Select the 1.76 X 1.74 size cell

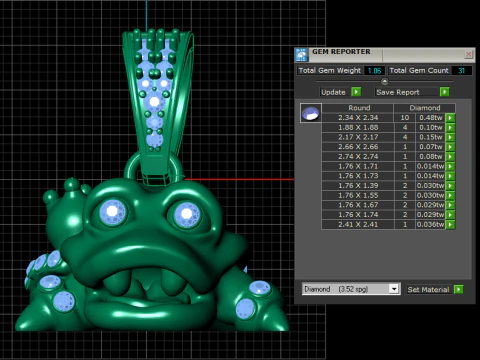coord(358,215)
